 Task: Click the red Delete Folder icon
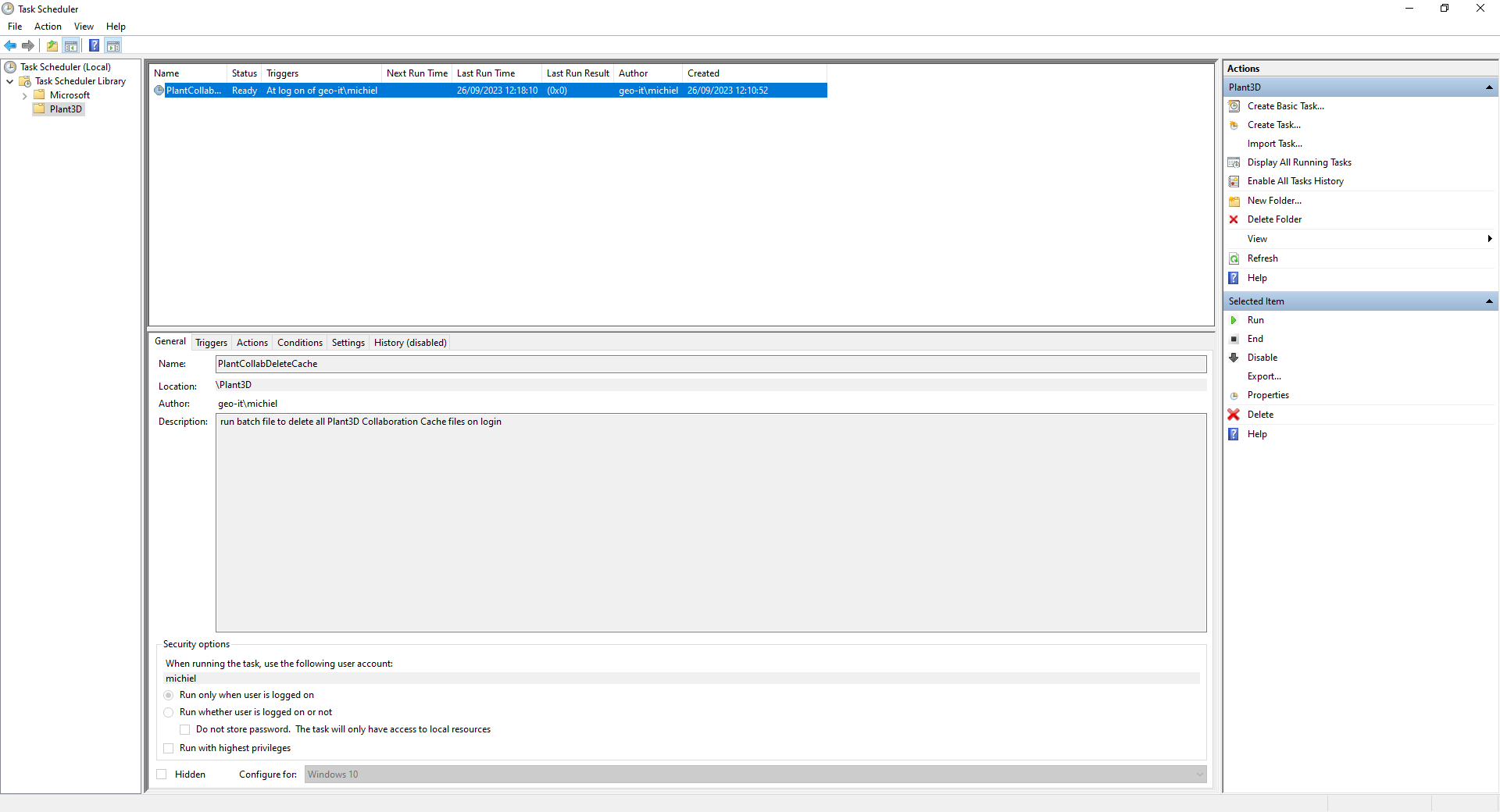1234,219
